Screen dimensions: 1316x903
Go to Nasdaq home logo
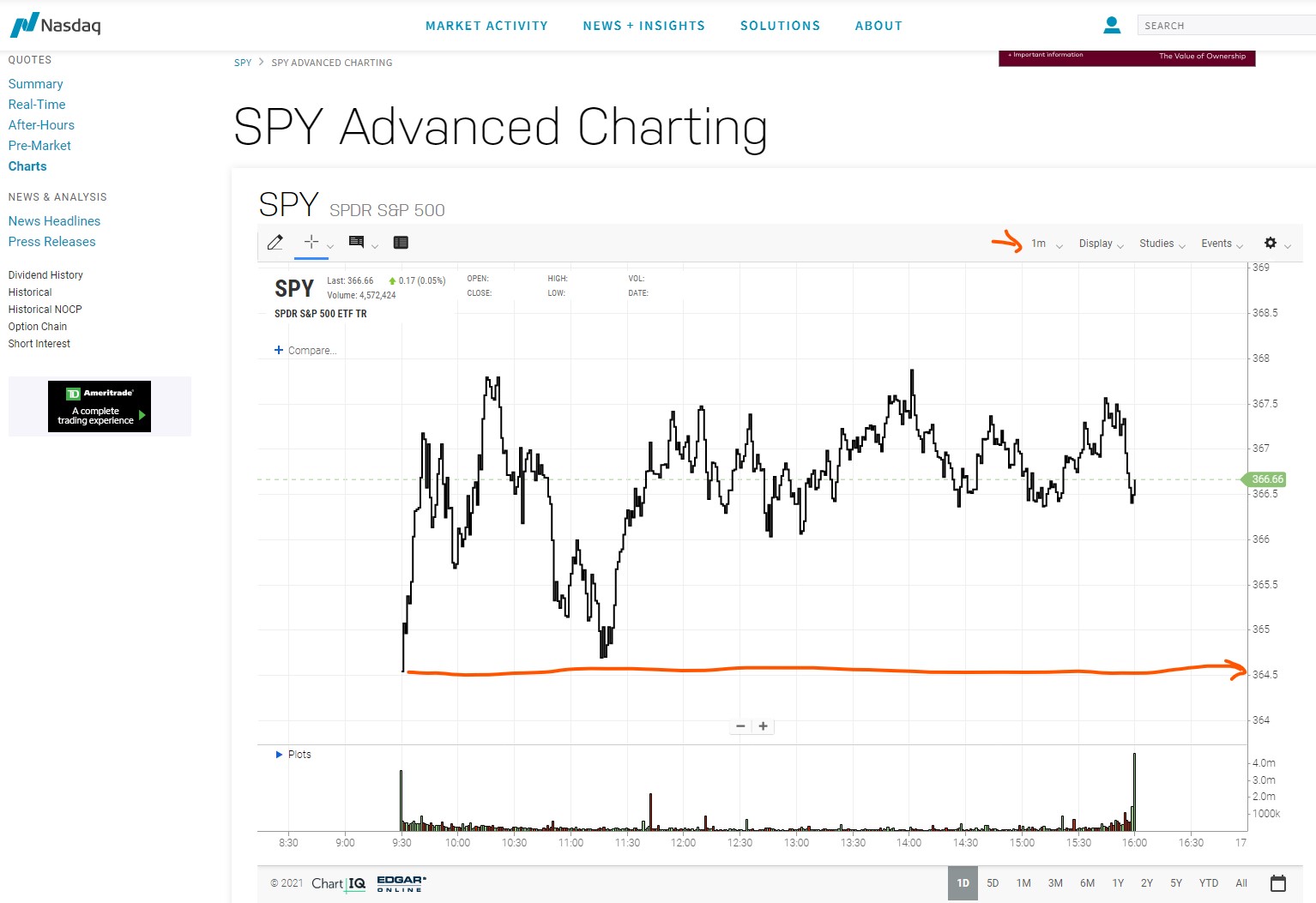coord(56,25)
